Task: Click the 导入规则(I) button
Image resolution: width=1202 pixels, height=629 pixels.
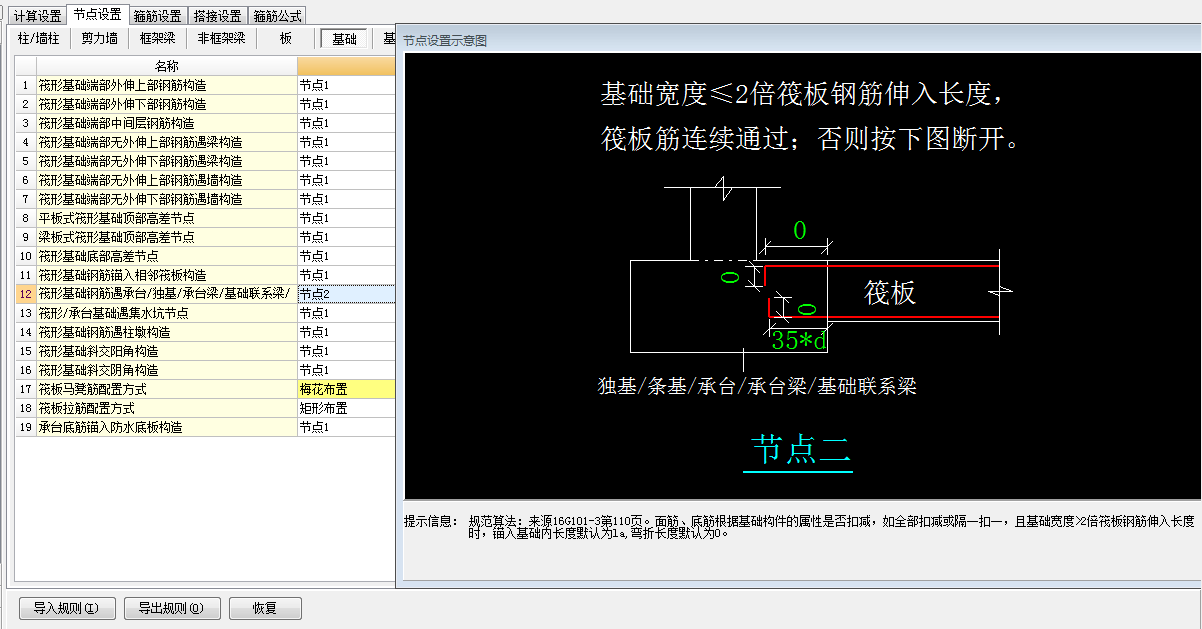Action: pyautogui.click(x=66, y=608)
